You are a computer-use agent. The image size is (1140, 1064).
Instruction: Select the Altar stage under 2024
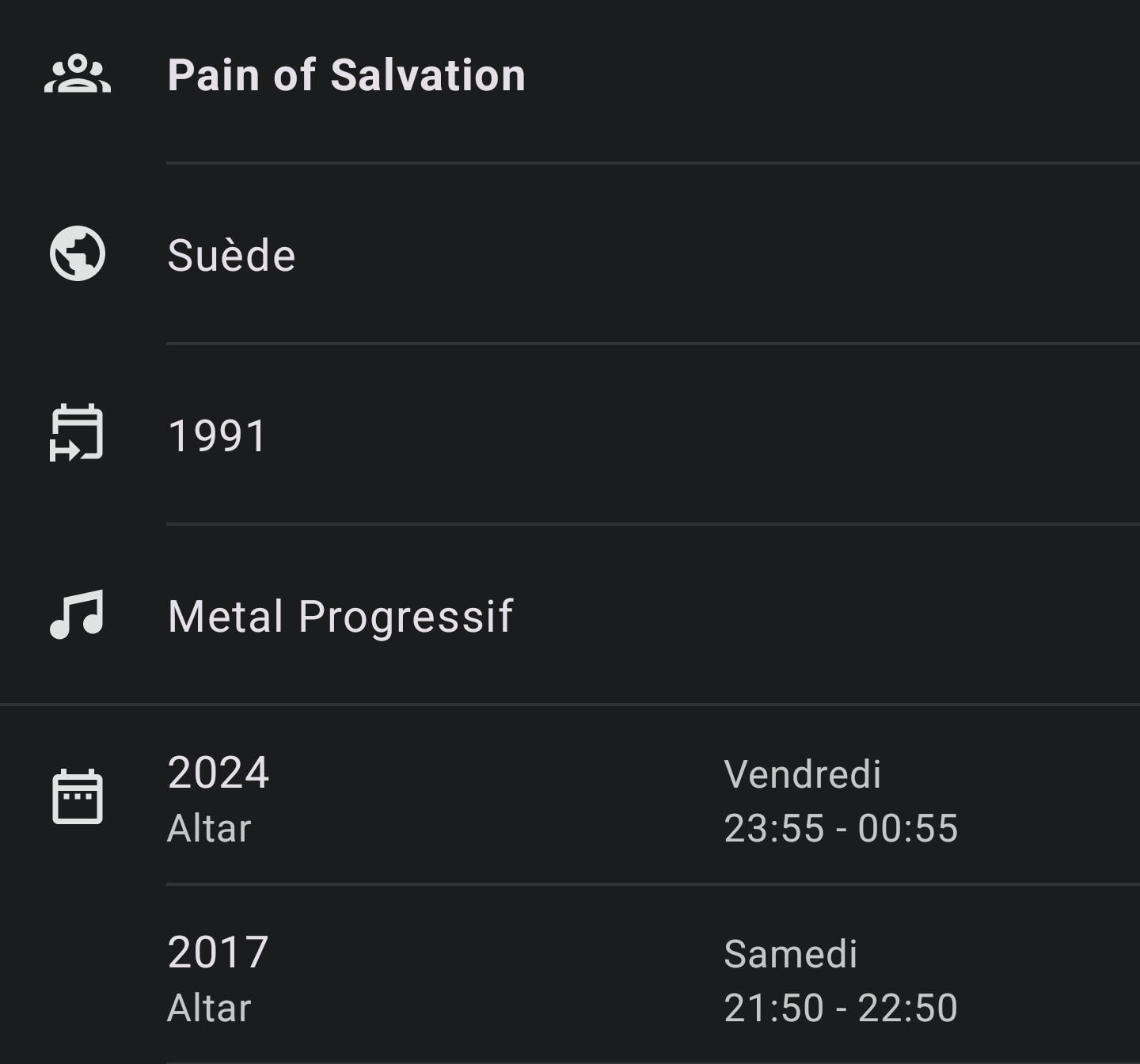209,829
